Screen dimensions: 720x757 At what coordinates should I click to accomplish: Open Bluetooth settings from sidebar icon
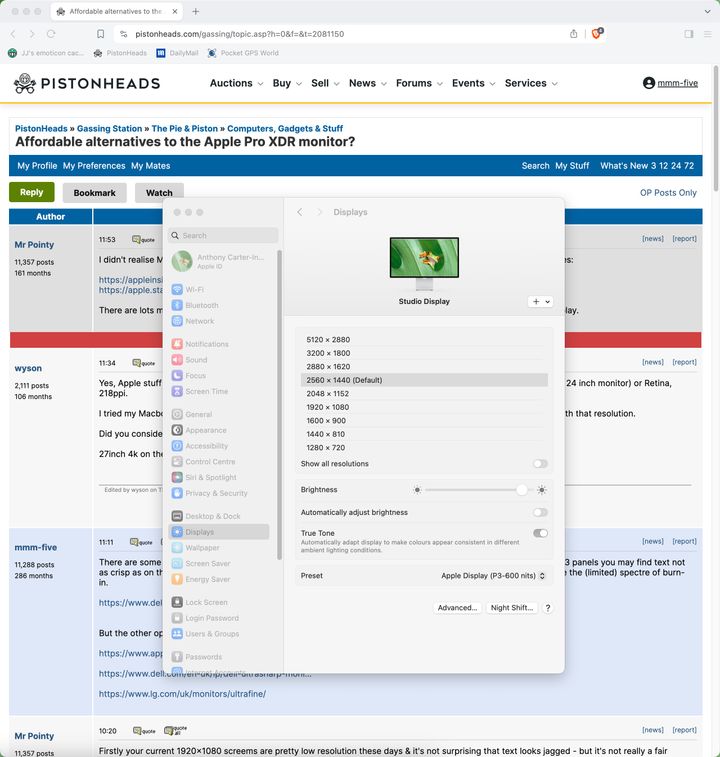click(x=177, y=305)
